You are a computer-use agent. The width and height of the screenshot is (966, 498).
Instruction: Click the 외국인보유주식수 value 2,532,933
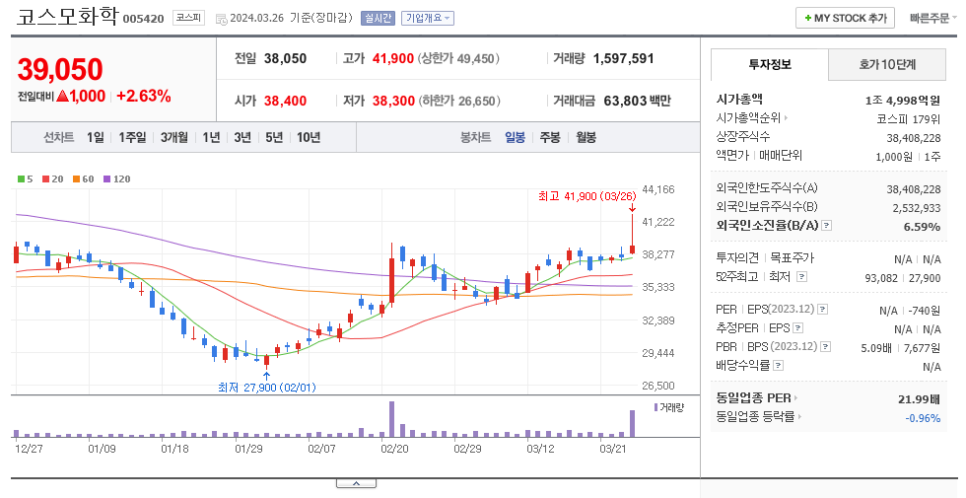coord(917,208)
